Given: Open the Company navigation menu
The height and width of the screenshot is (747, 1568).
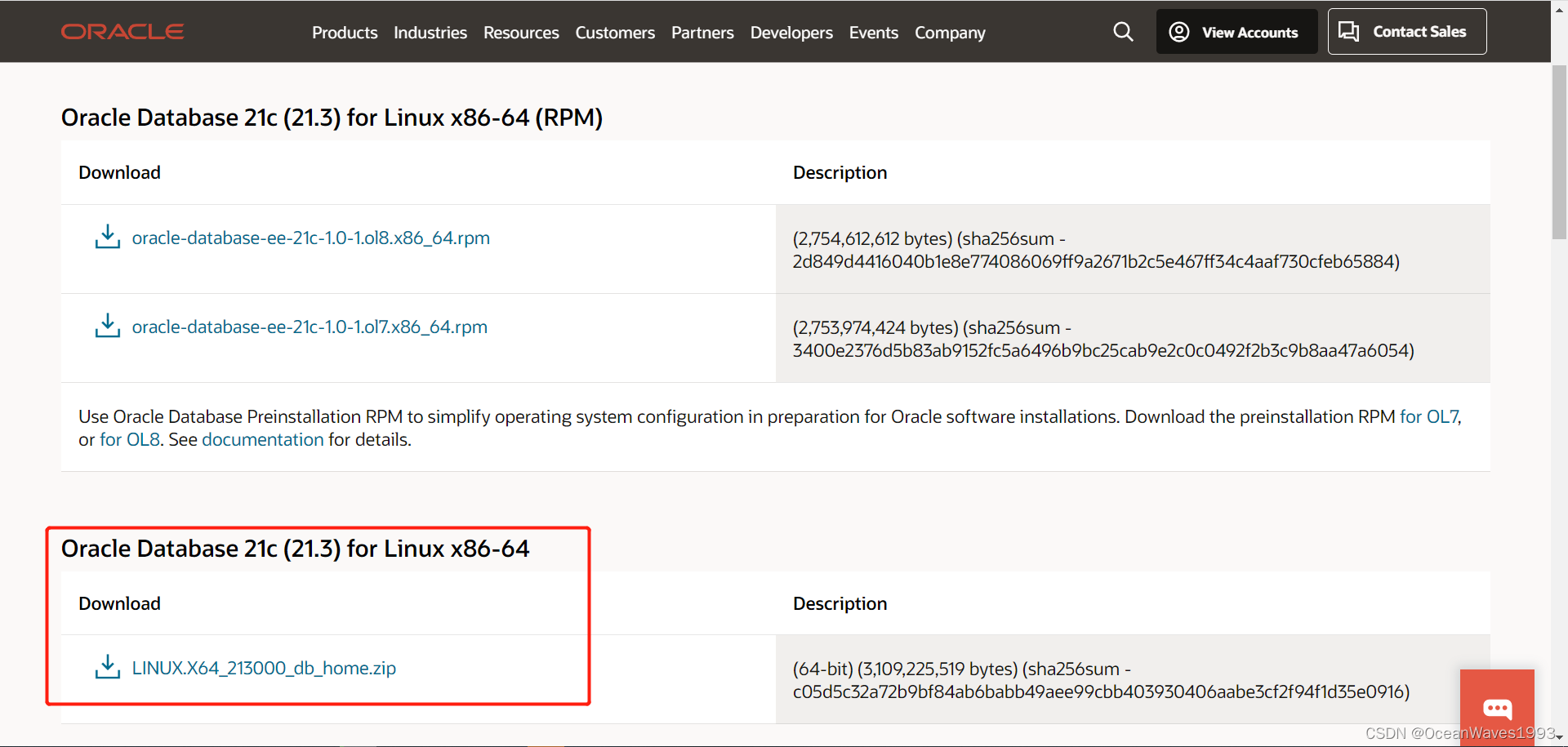Looking at the screenshot, I should click(x=949, y=33).
